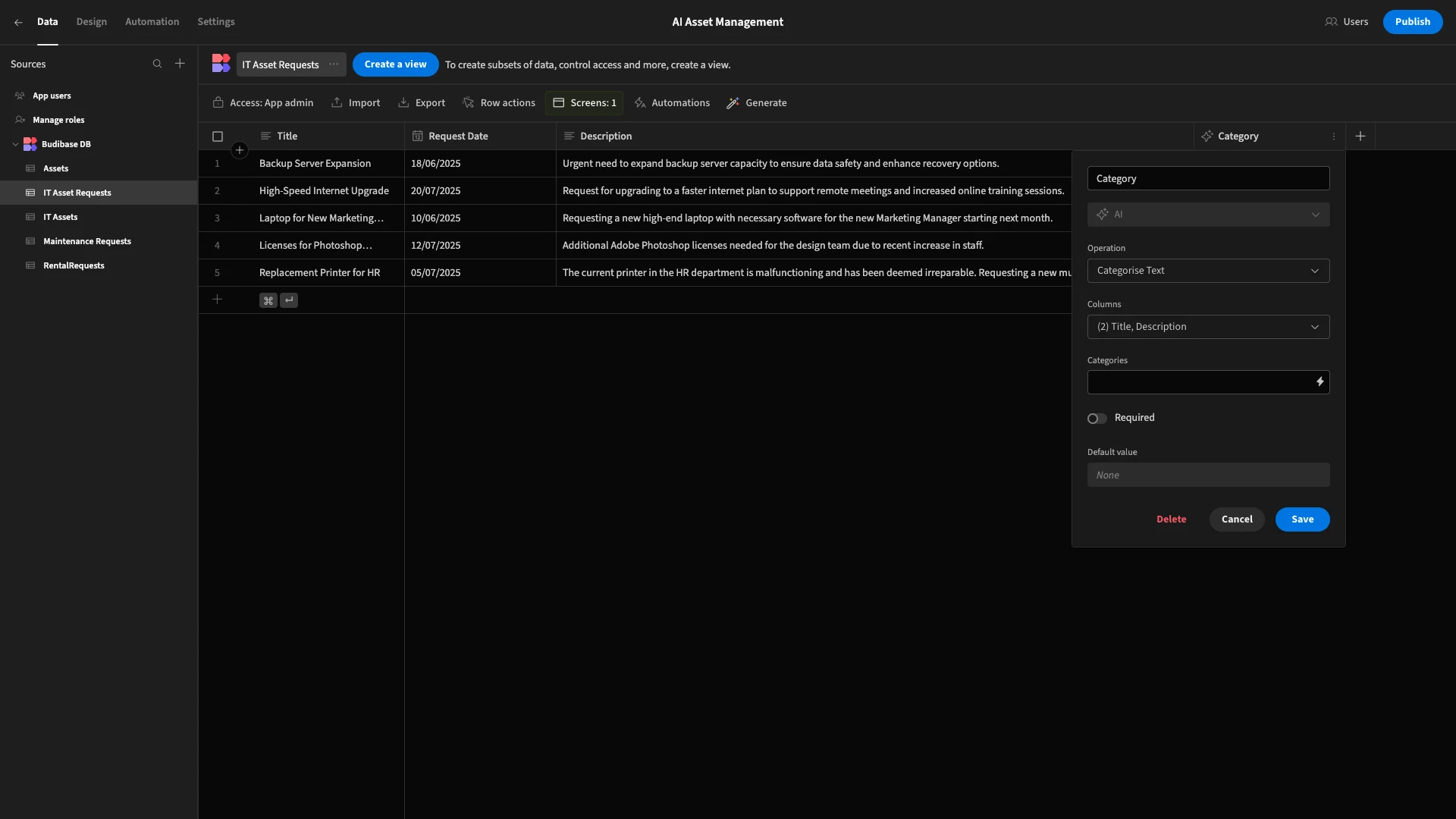Screen dimensions: 1456x819
Task: Click the Backup Server Expansion cell
Action: coord(328,164)
